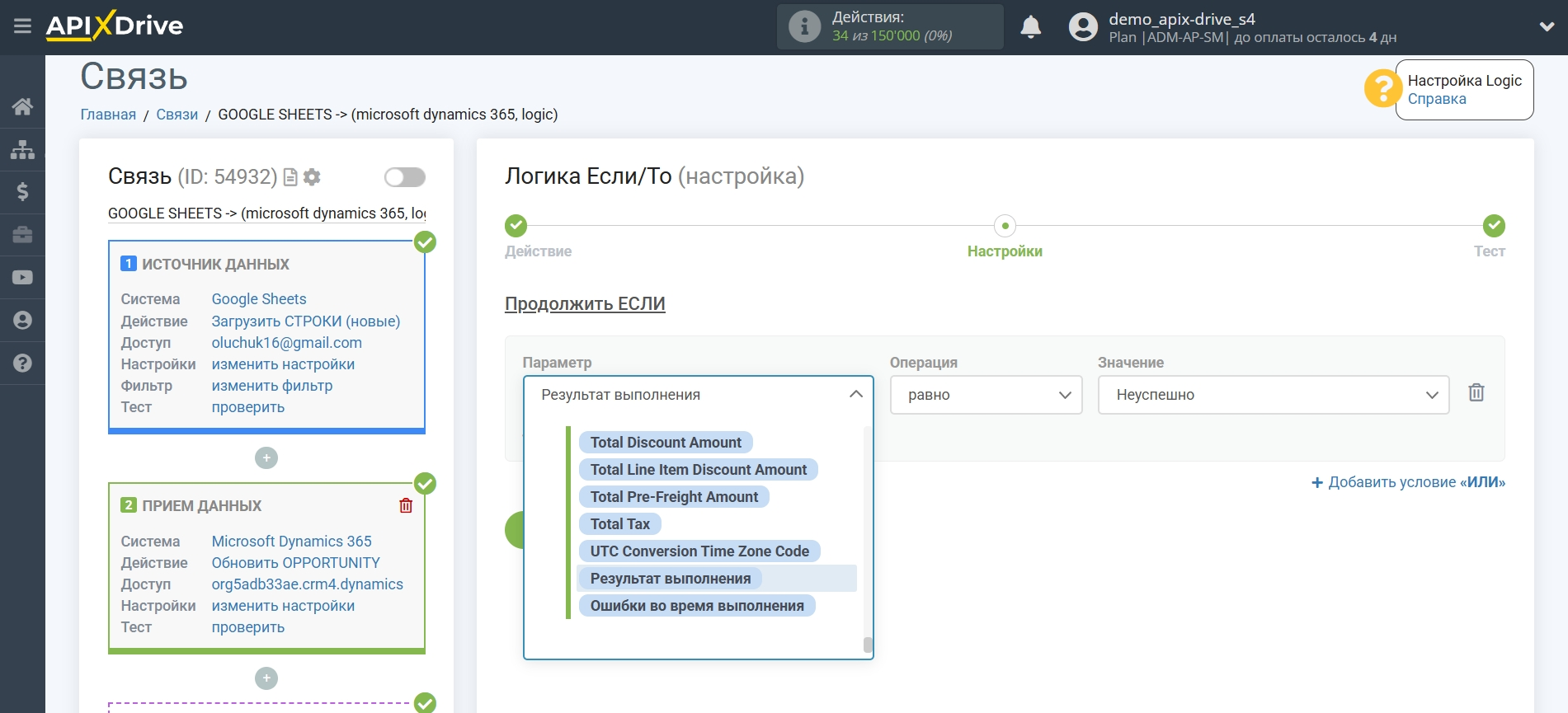Open profile icon in sidebar
The image size is (1568, 713).
pos(22,321)
